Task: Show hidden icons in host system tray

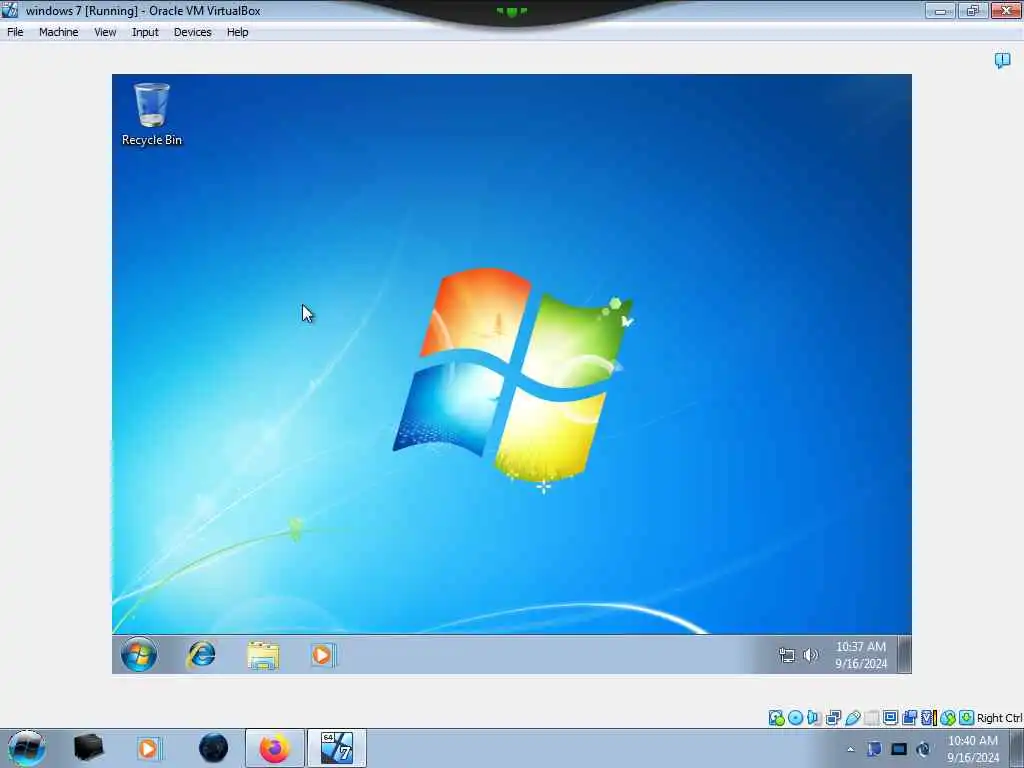Action: 850,749
